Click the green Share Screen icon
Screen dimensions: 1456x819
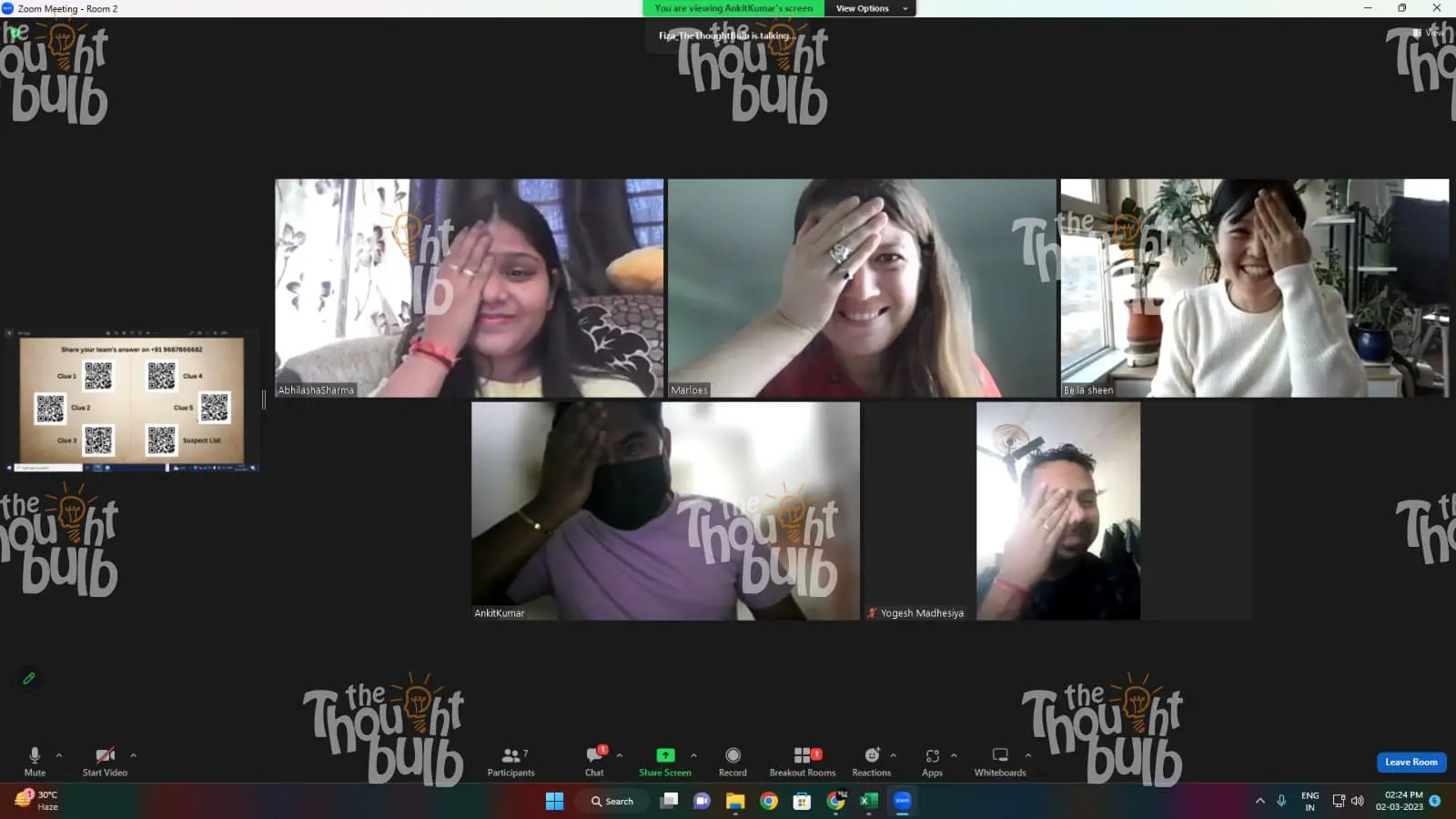tap(665, 755)
